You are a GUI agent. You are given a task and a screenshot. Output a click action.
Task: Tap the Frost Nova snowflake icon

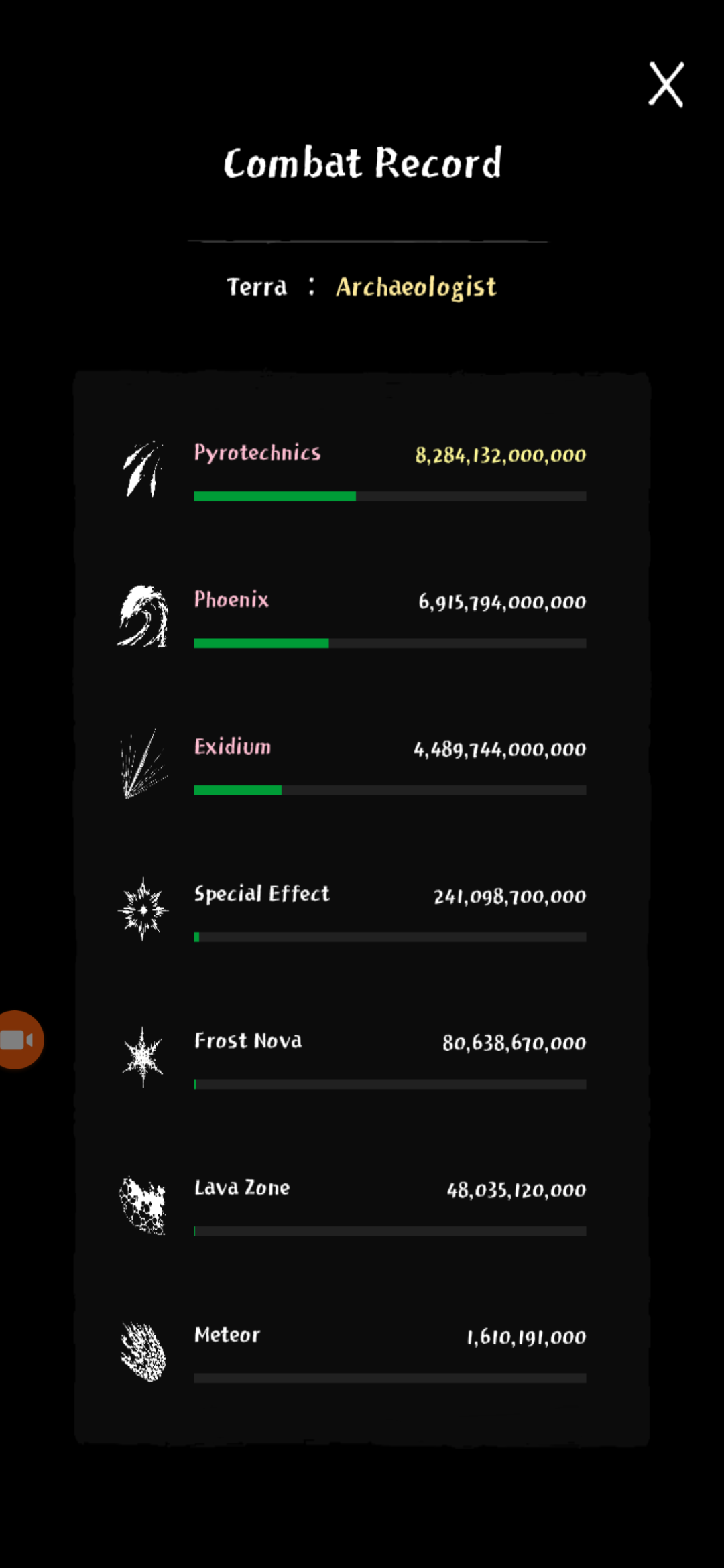click(143, 1057)
